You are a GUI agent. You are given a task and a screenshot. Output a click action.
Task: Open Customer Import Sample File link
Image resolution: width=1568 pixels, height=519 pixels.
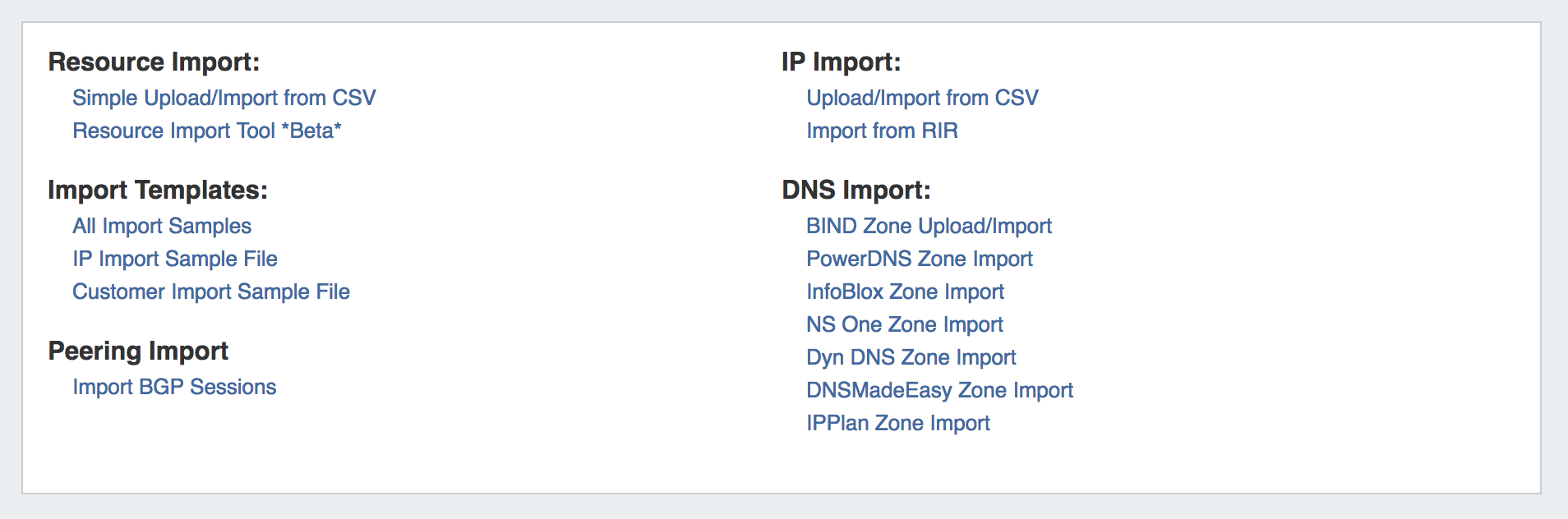pyautogui.click(x=210, y=292)
